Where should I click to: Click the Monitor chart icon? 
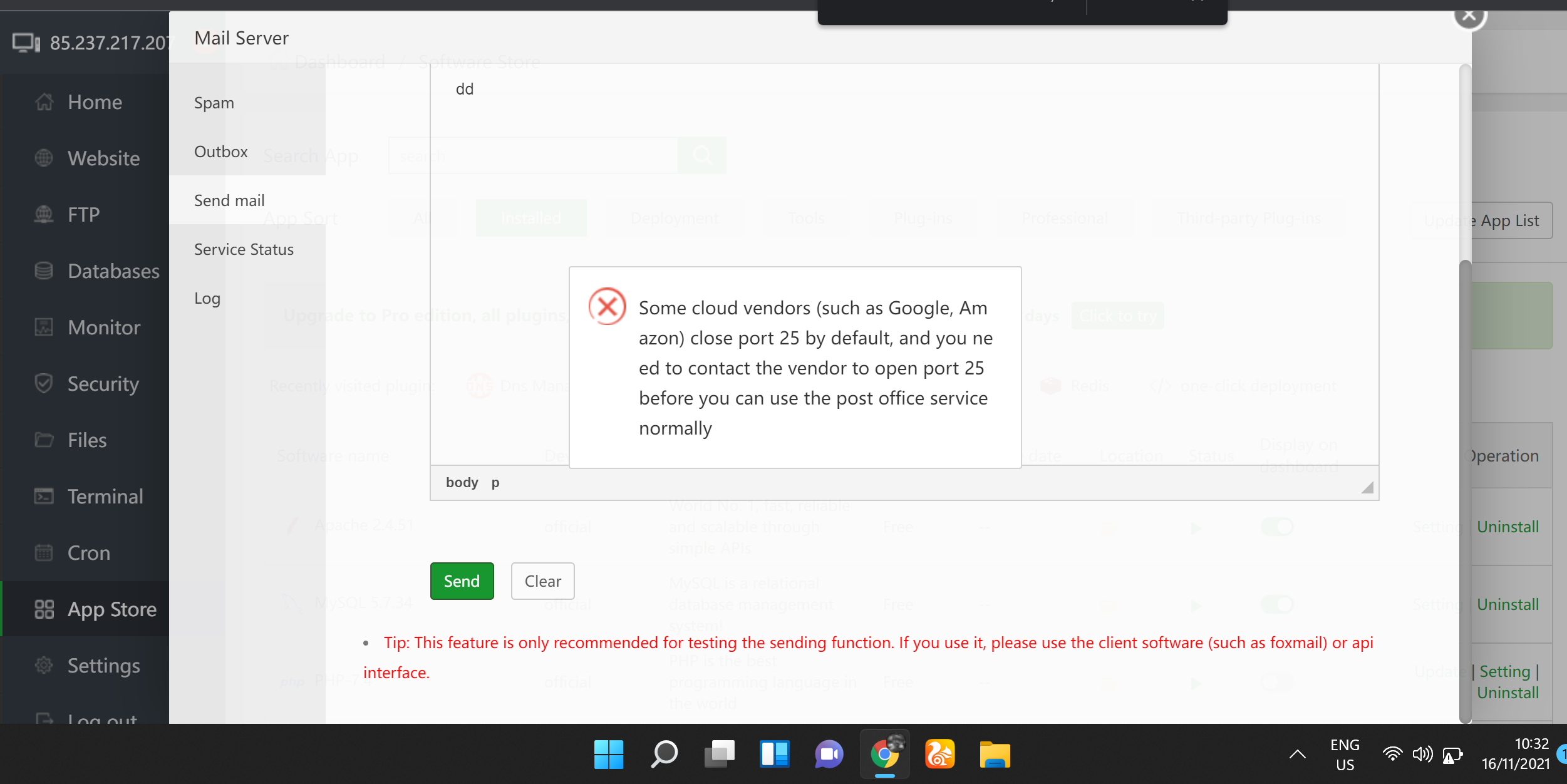point(44,328)
